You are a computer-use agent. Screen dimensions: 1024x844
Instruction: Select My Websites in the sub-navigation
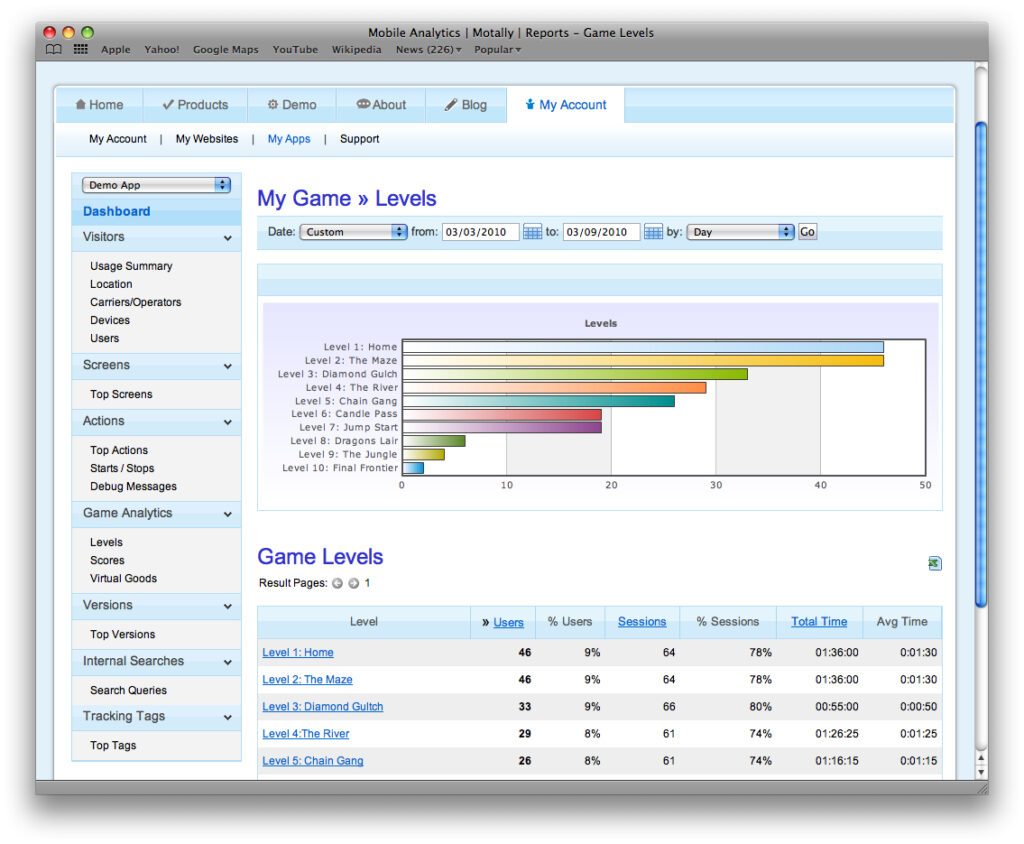(x=207, y=139)
